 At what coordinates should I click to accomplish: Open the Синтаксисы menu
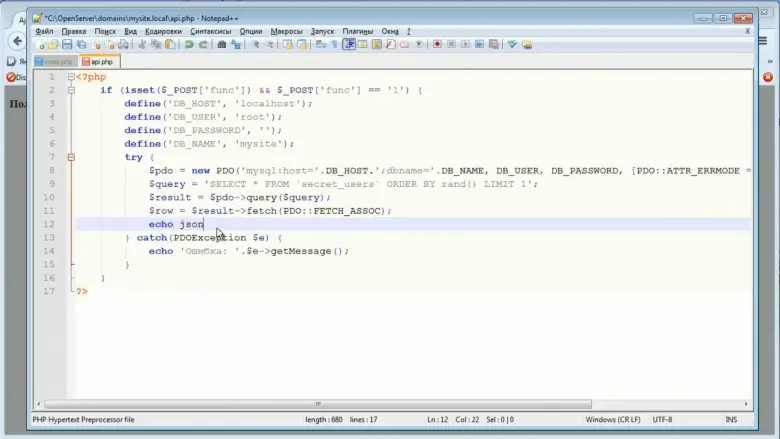[210, 31]
